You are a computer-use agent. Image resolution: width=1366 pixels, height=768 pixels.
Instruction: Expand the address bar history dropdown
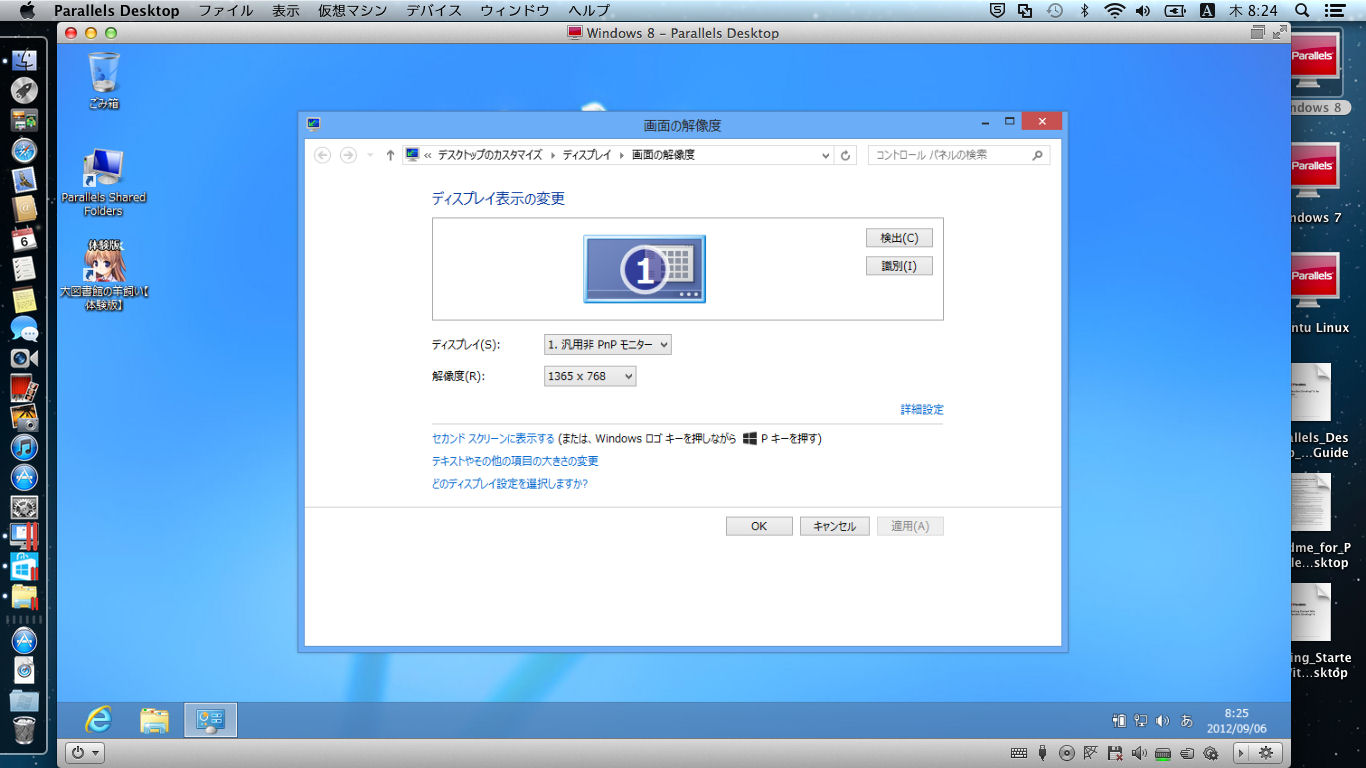pyautogui.click(x=825, y=155)
